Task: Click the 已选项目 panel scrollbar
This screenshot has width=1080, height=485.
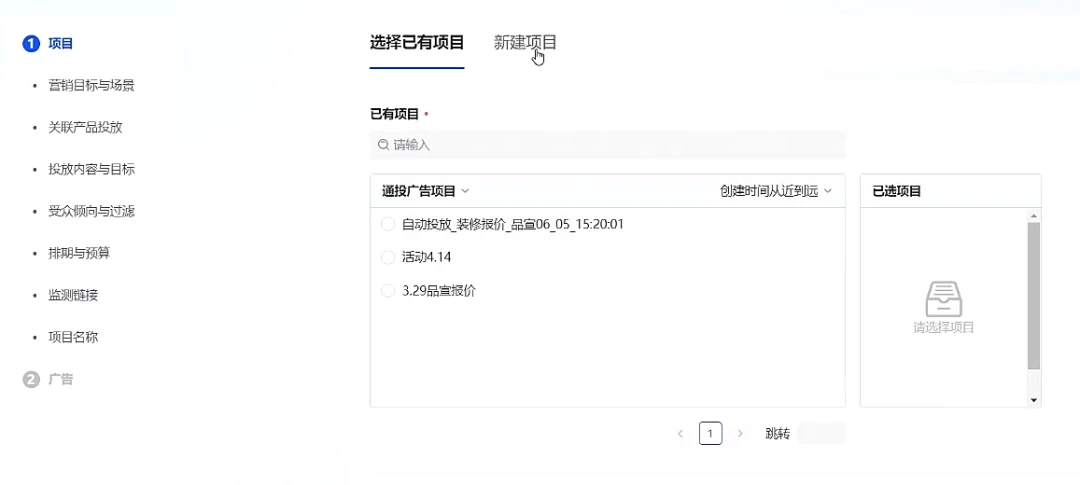Action: coord(1034,295)
